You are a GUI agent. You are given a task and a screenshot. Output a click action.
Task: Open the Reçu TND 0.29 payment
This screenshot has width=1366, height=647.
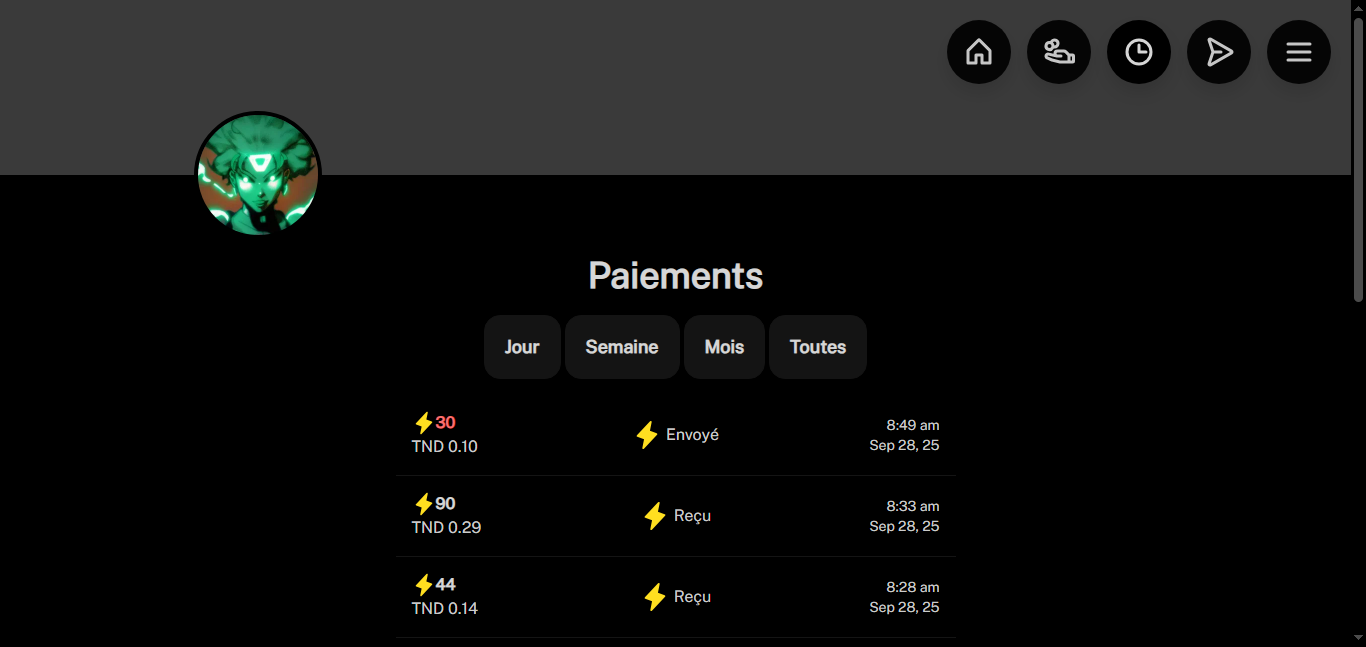coord(676,516)
